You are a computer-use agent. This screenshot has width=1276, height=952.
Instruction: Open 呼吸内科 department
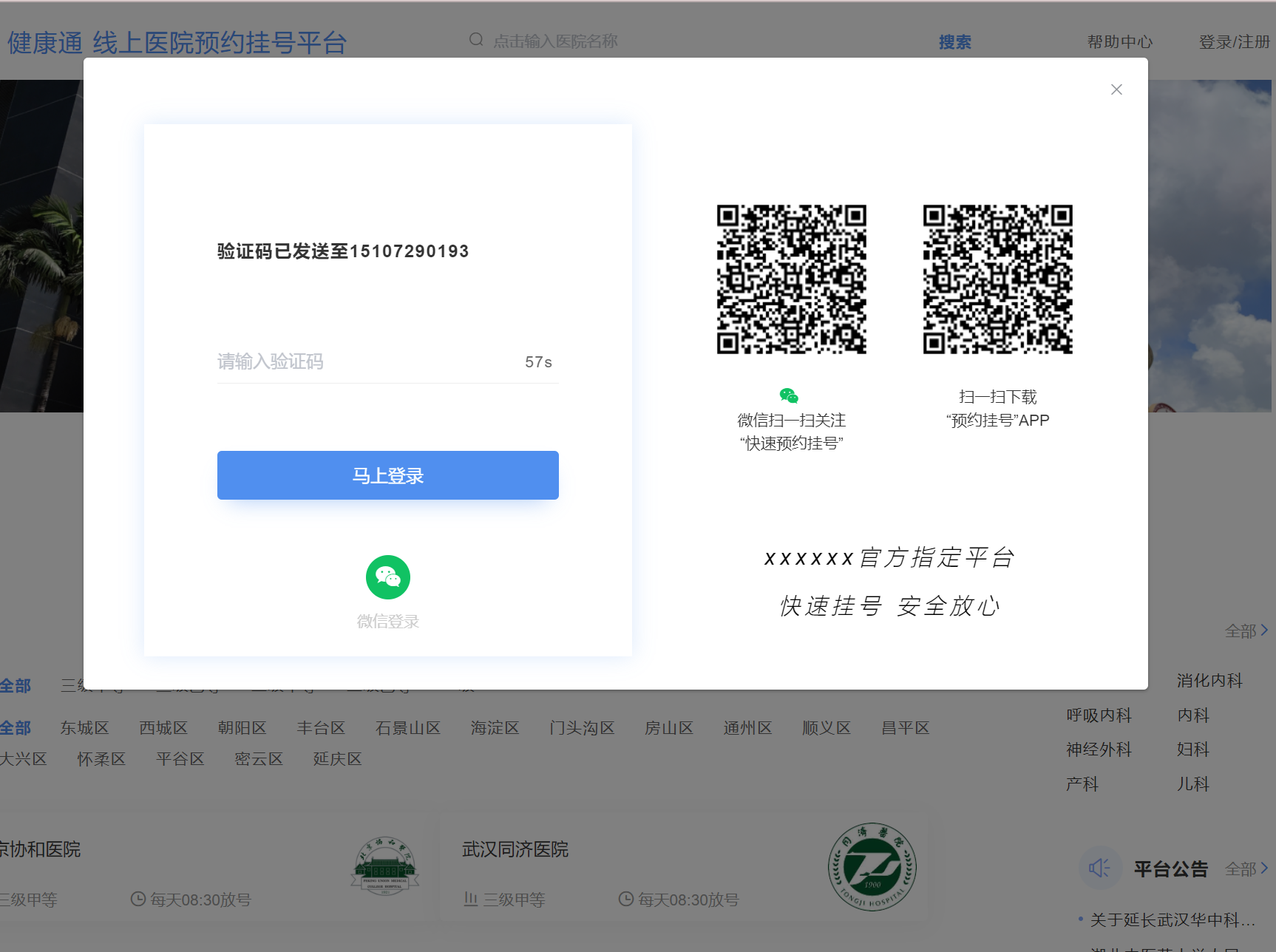tap(1099, 715)
